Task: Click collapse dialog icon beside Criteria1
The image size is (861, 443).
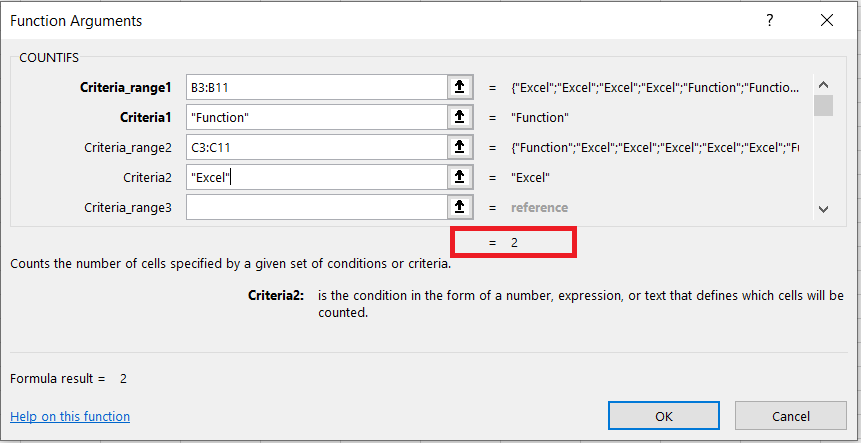Action: coord(459,118)
